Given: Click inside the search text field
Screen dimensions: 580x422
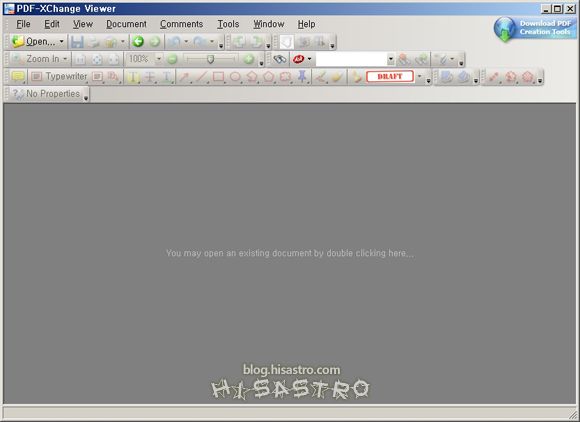Looking at the screenshot, I should pos(351,59).
